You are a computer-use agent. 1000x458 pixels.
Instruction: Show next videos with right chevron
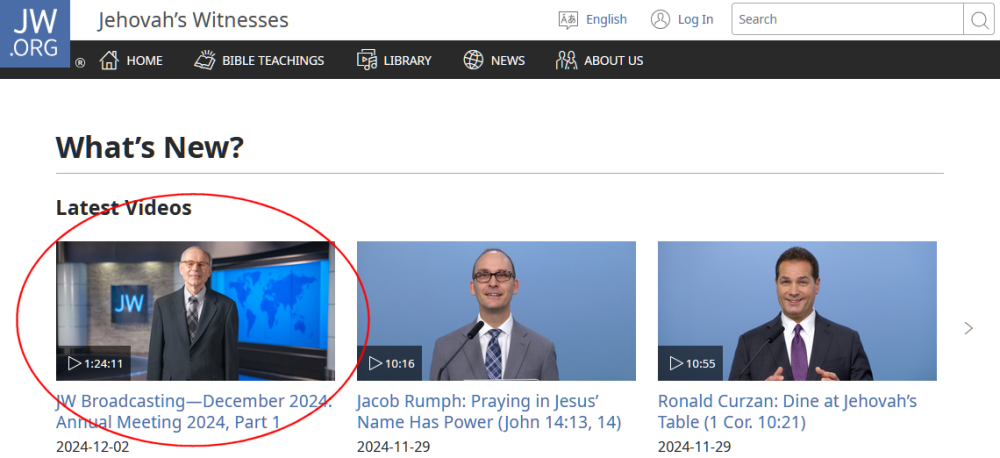point(967,328)
